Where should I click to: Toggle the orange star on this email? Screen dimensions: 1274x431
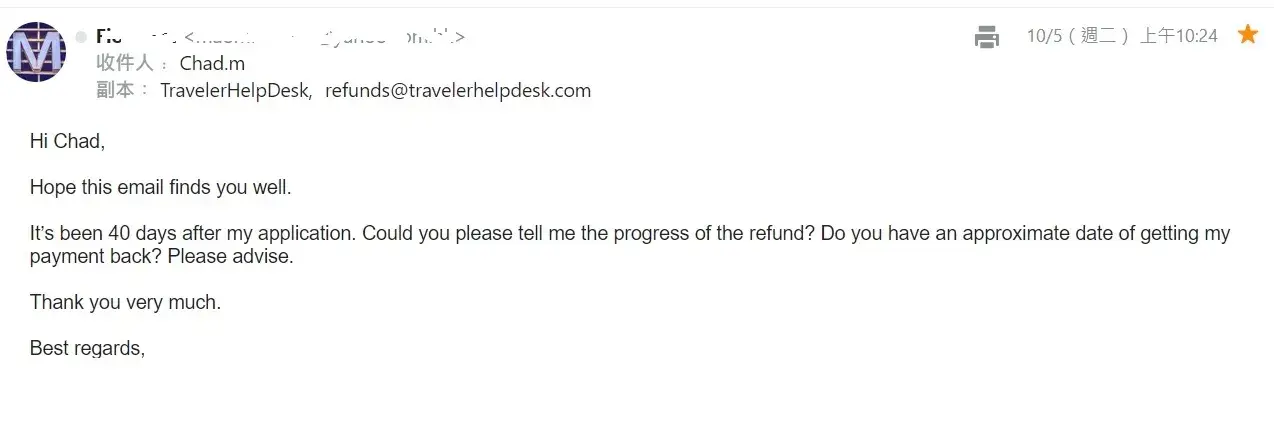(x=1247, y=35)
